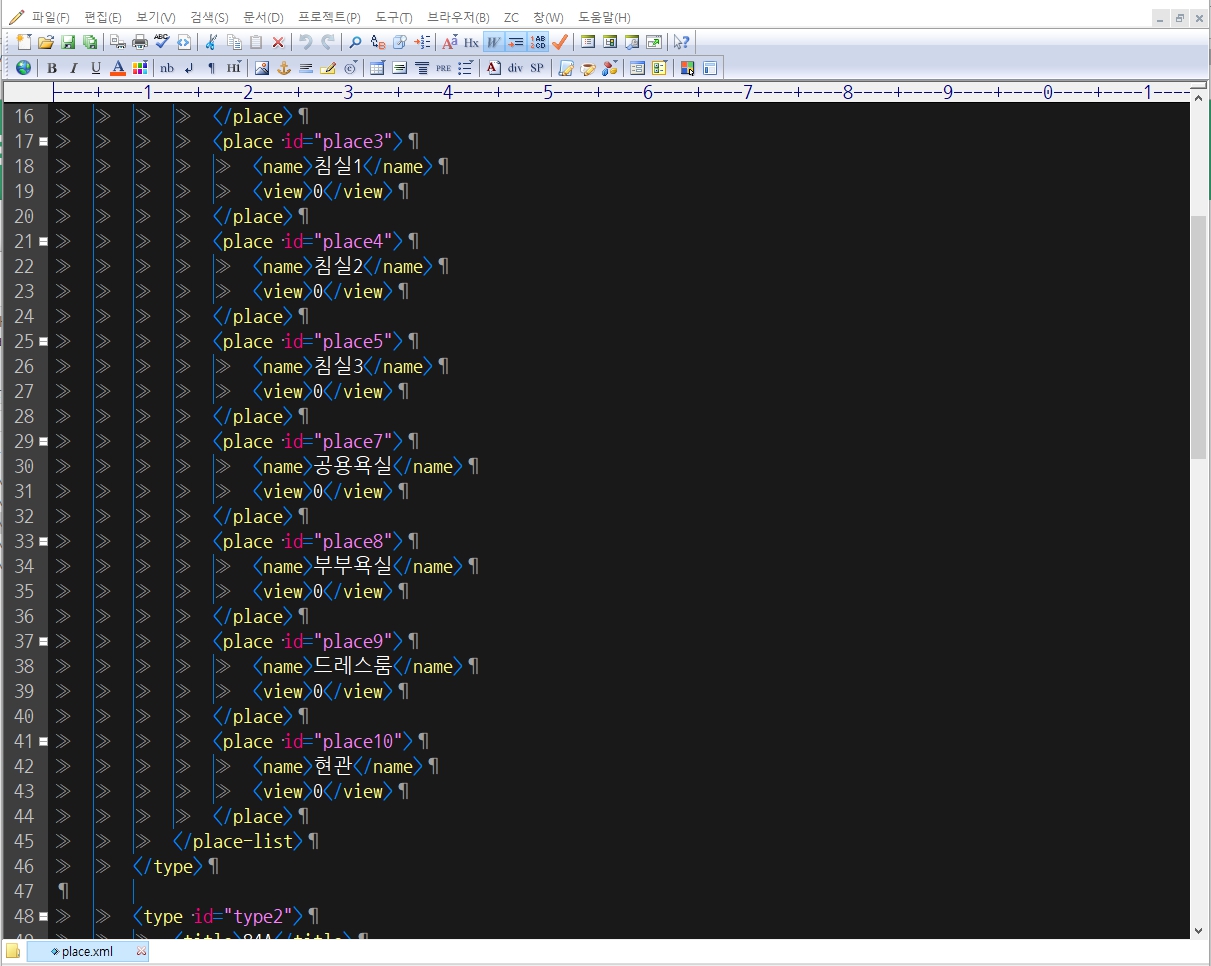The image size is (1211, 966).
Task: Click the SP span tag button
Action: tap(537, 68)
